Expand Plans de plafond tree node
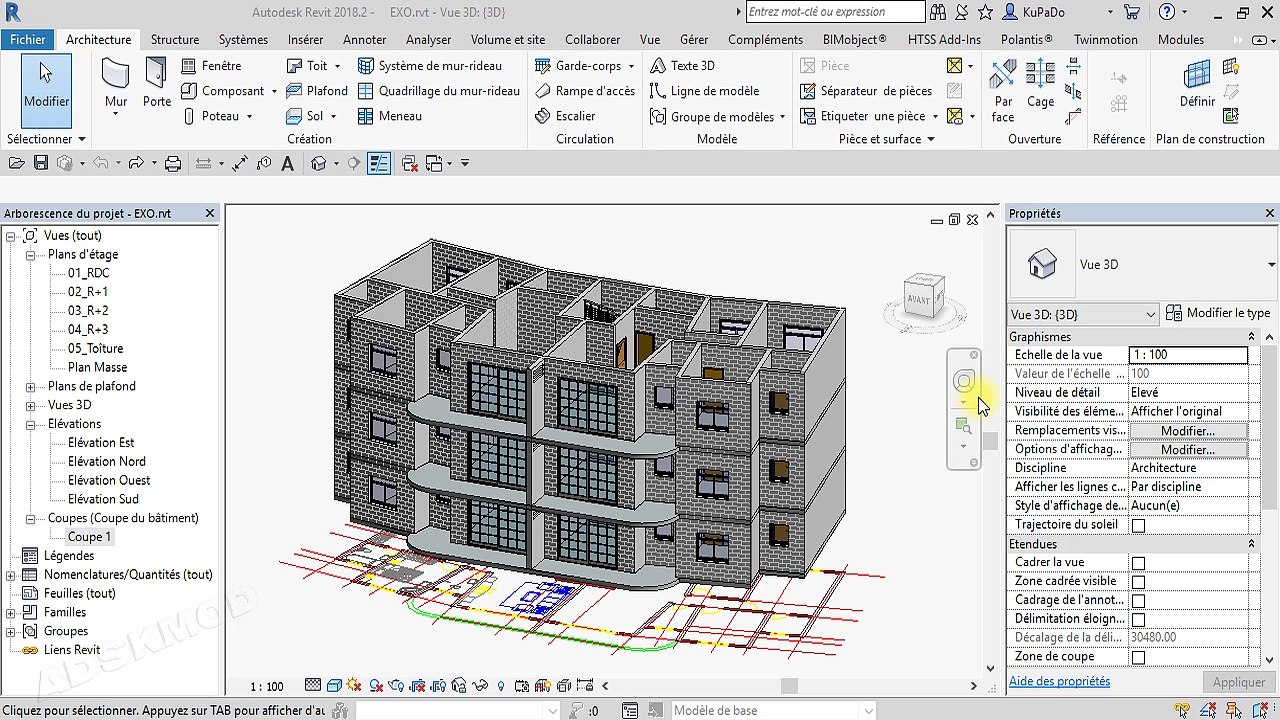The image size is (1280, 720). click(x=30, y=387)
